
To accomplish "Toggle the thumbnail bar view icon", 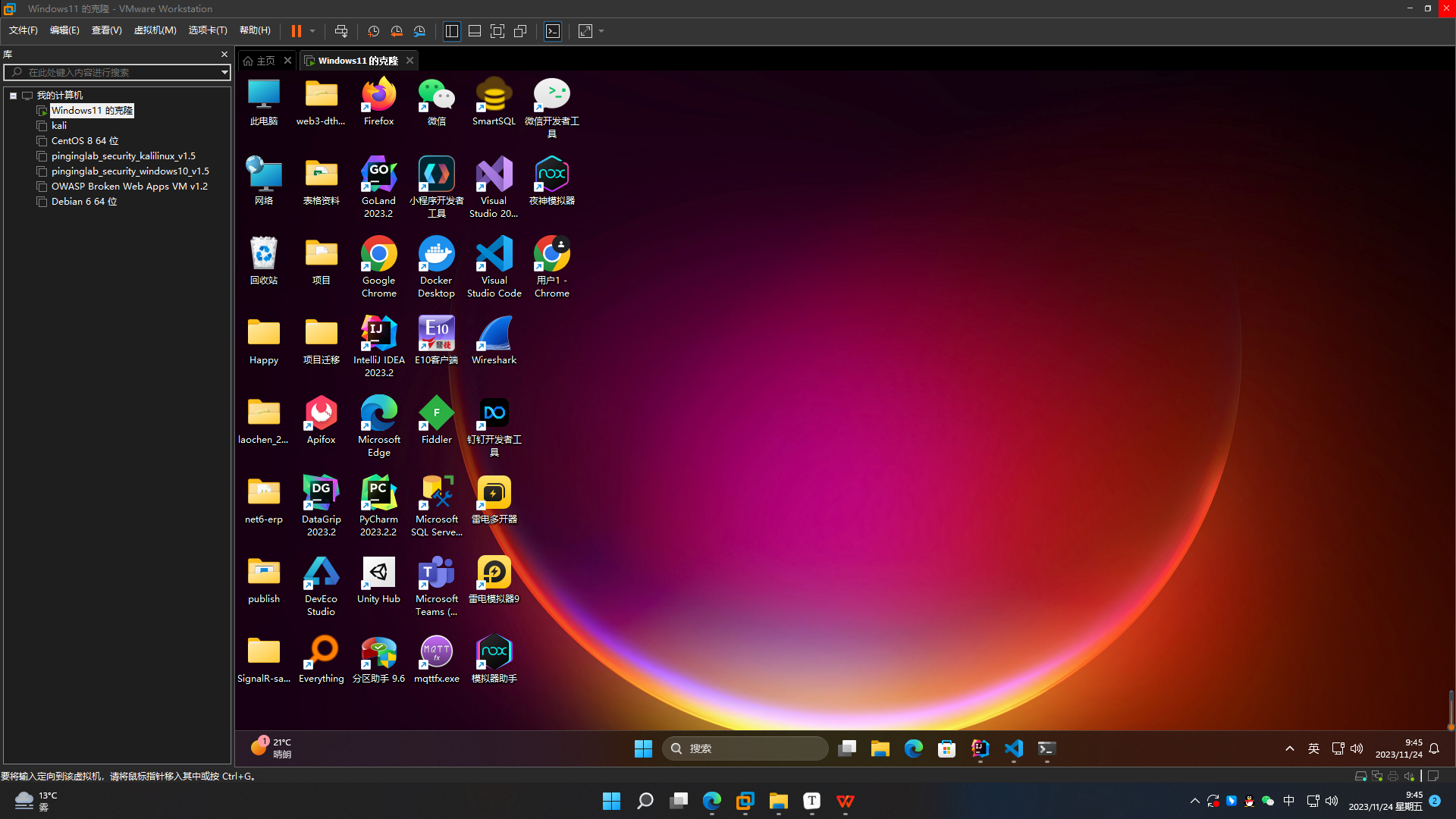I will click(475, 31).
